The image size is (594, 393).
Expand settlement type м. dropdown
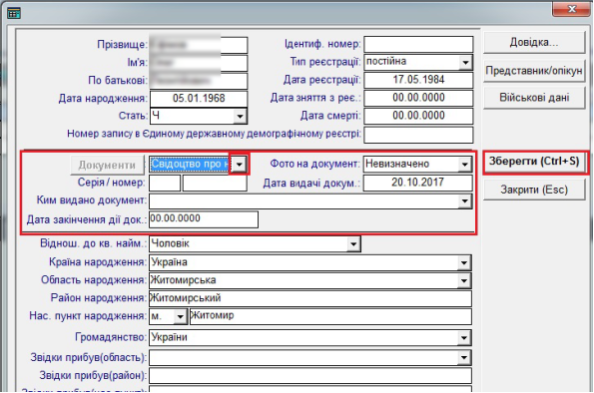click(181, 316)
